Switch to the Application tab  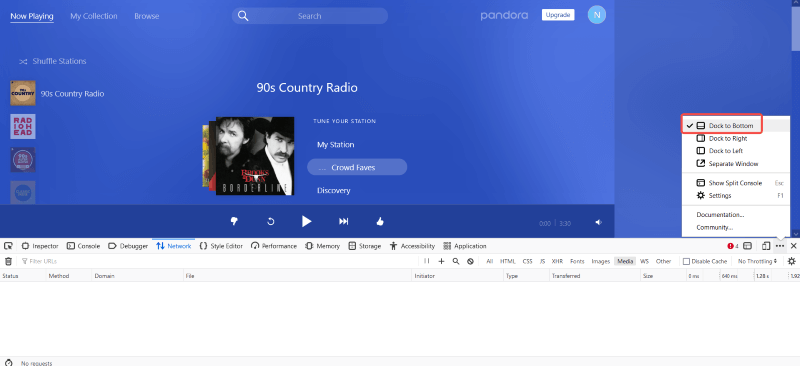coord(465,246)
